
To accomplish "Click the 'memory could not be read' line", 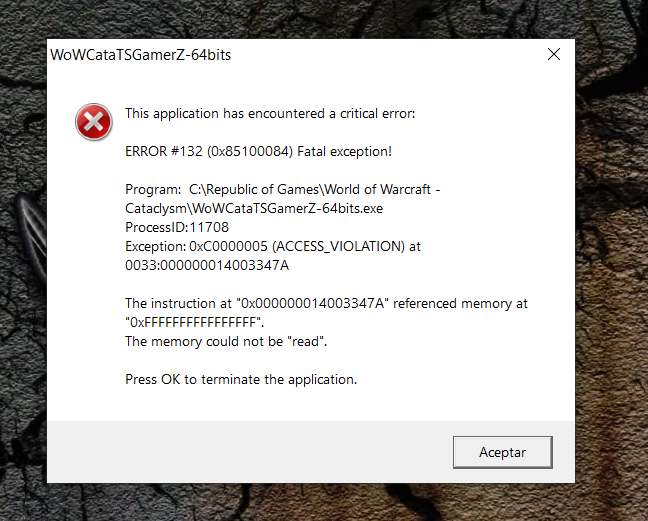I will point(226,342).
